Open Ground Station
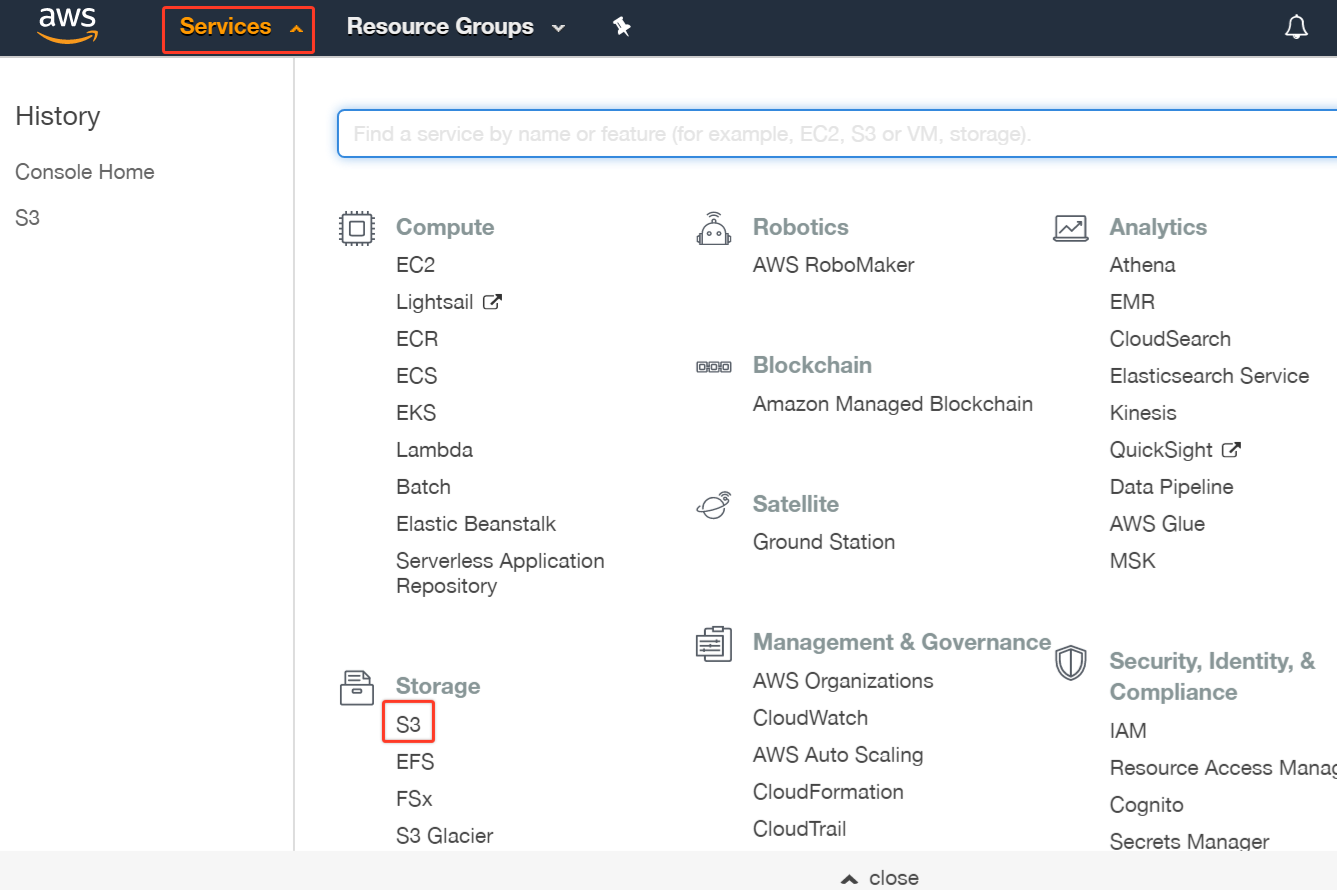The image size is (1337, 890). 824,542
